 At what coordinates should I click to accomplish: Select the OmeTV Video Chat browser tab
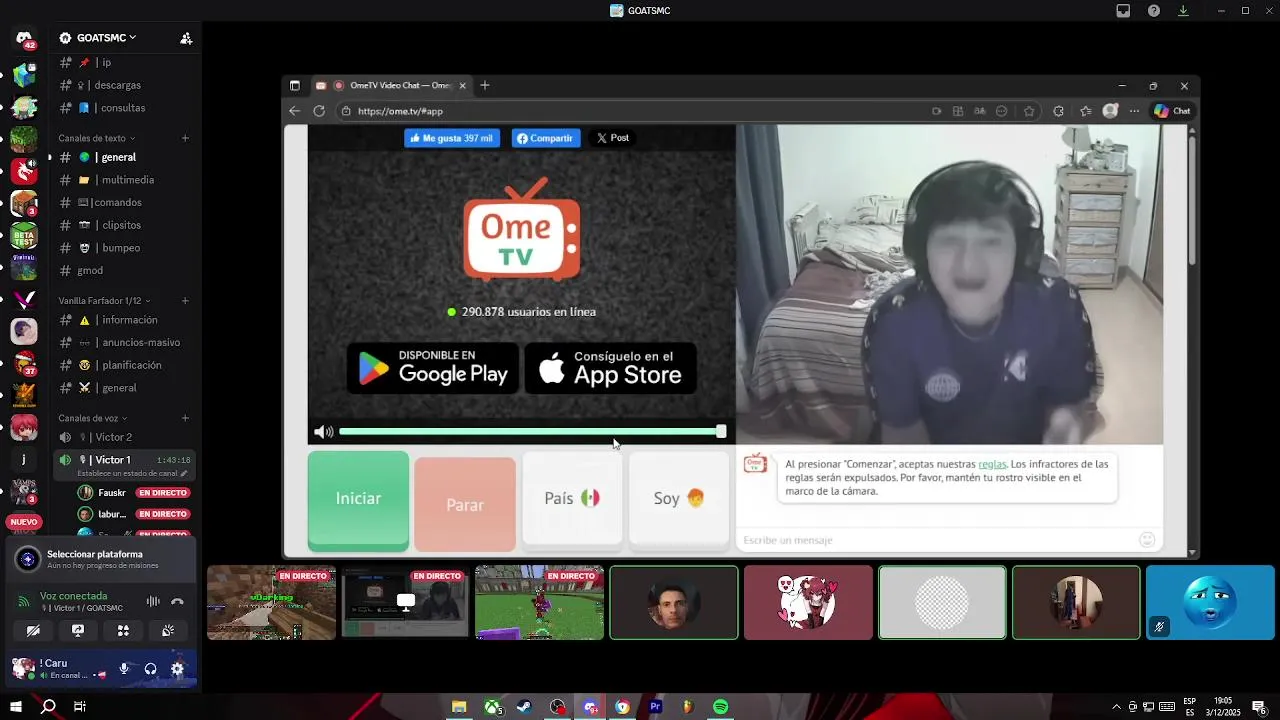390,86
